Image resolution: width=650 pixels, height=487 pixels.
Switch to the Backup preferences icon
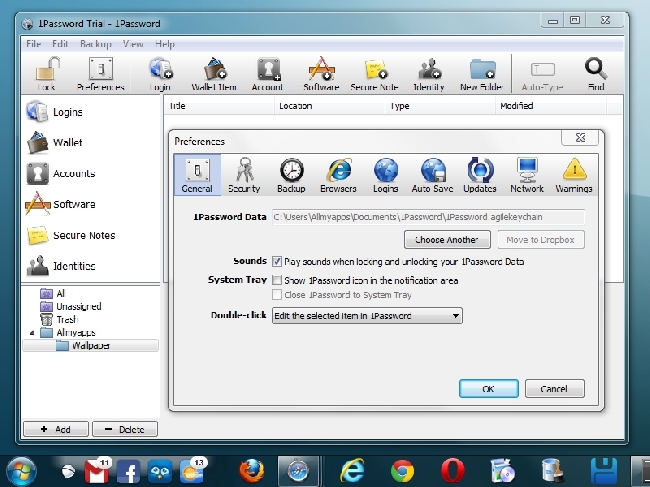point(291,176)
